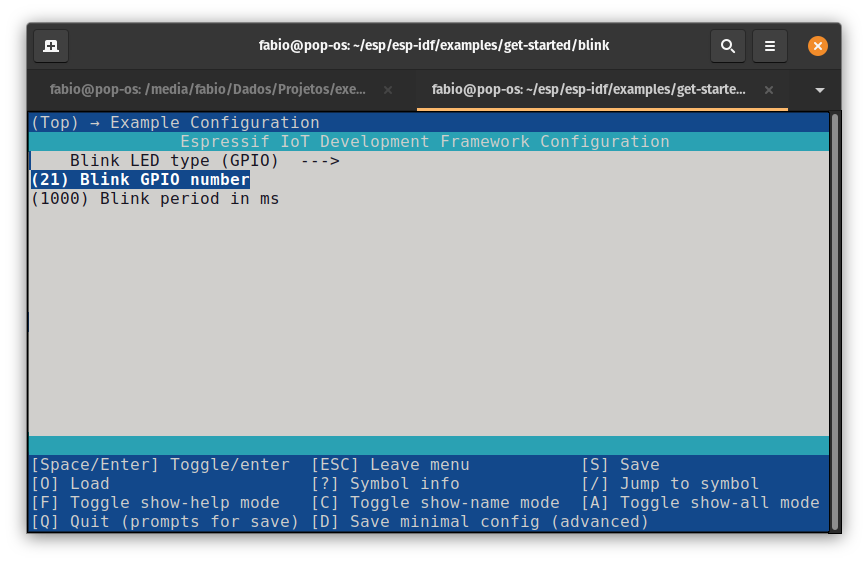Screen dimensions: 866x562
Task: Expand the tab list dropdown arrow
Action: point(820,90)
